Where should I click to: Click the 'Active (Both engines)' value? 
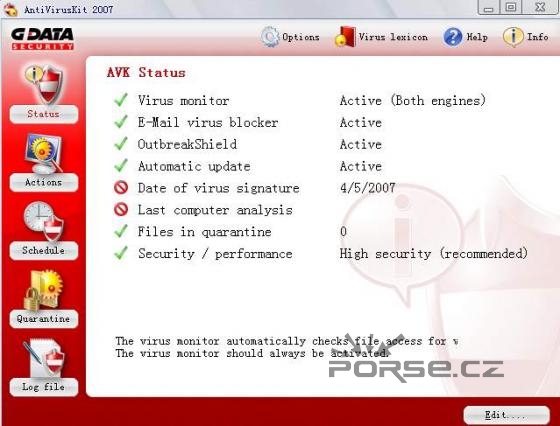(x=413, y=101)
